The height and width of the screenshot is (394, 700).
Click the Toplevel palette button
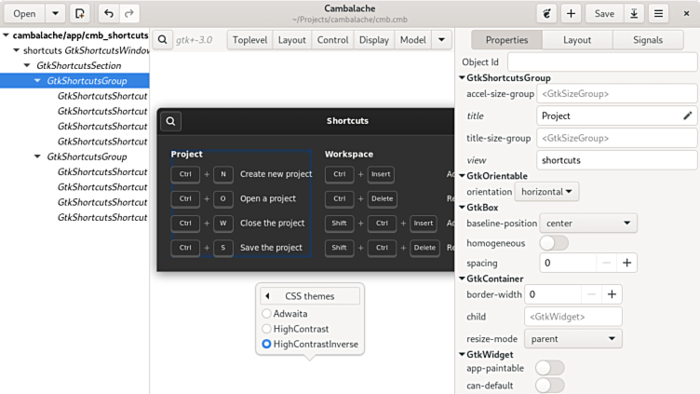(250, 40)
